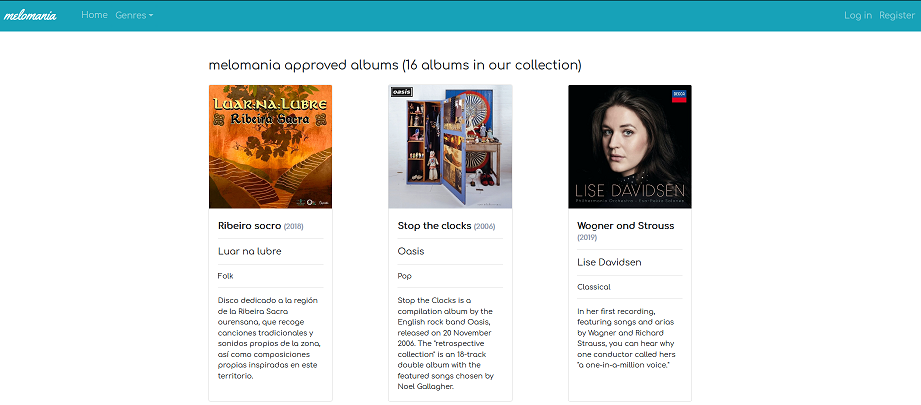This screenshot has height=405, width=921.
Task: Click the Ribeira Sacra album description text
Action: pyautogui.click(x=270, y=338)
